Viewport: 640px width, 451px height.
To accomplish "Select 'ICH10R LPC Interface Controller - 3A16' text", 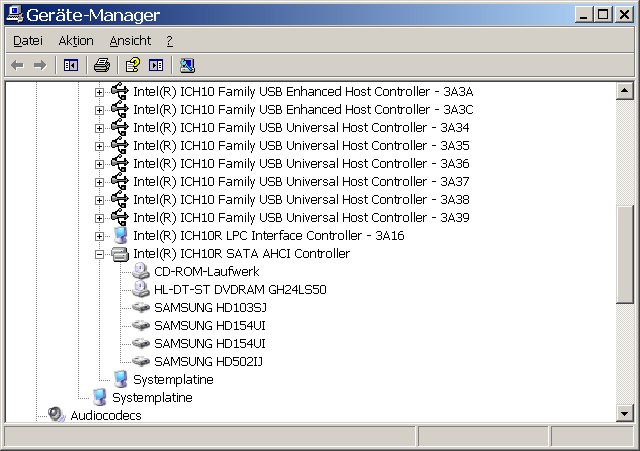I will pyautogui.click(x=269, y=235).
